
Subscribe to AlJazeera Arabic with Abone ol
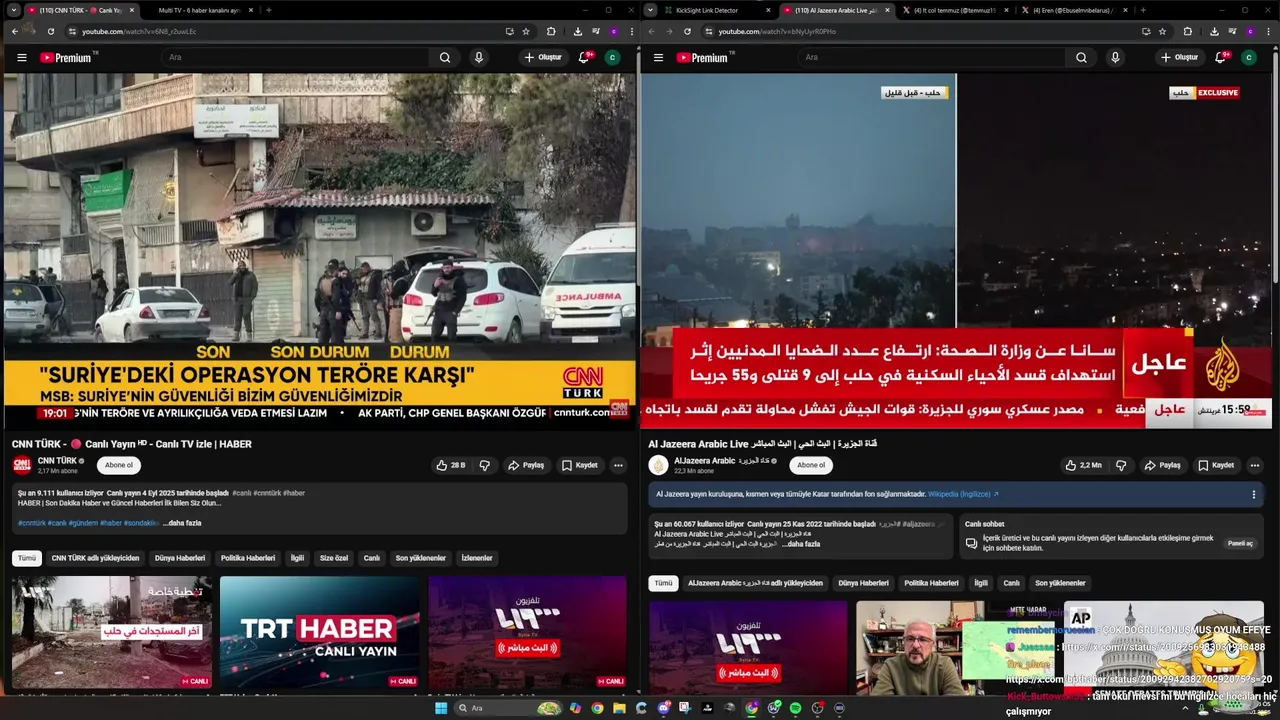coord(811,465)
